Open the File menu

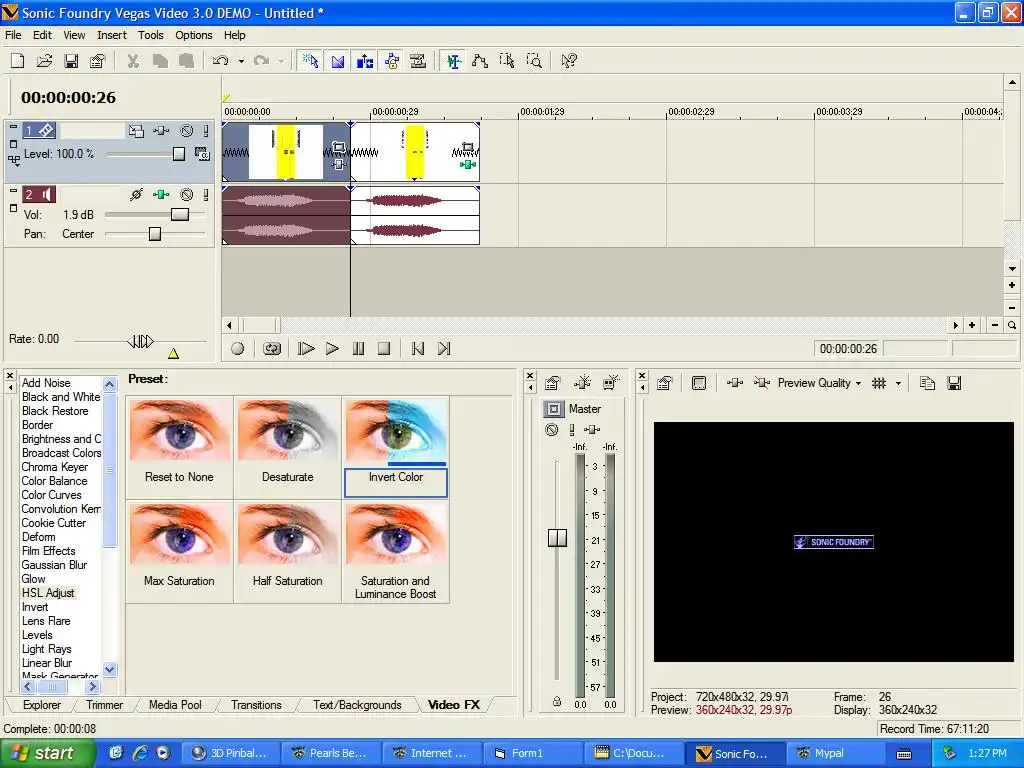[x=13, y=35]
